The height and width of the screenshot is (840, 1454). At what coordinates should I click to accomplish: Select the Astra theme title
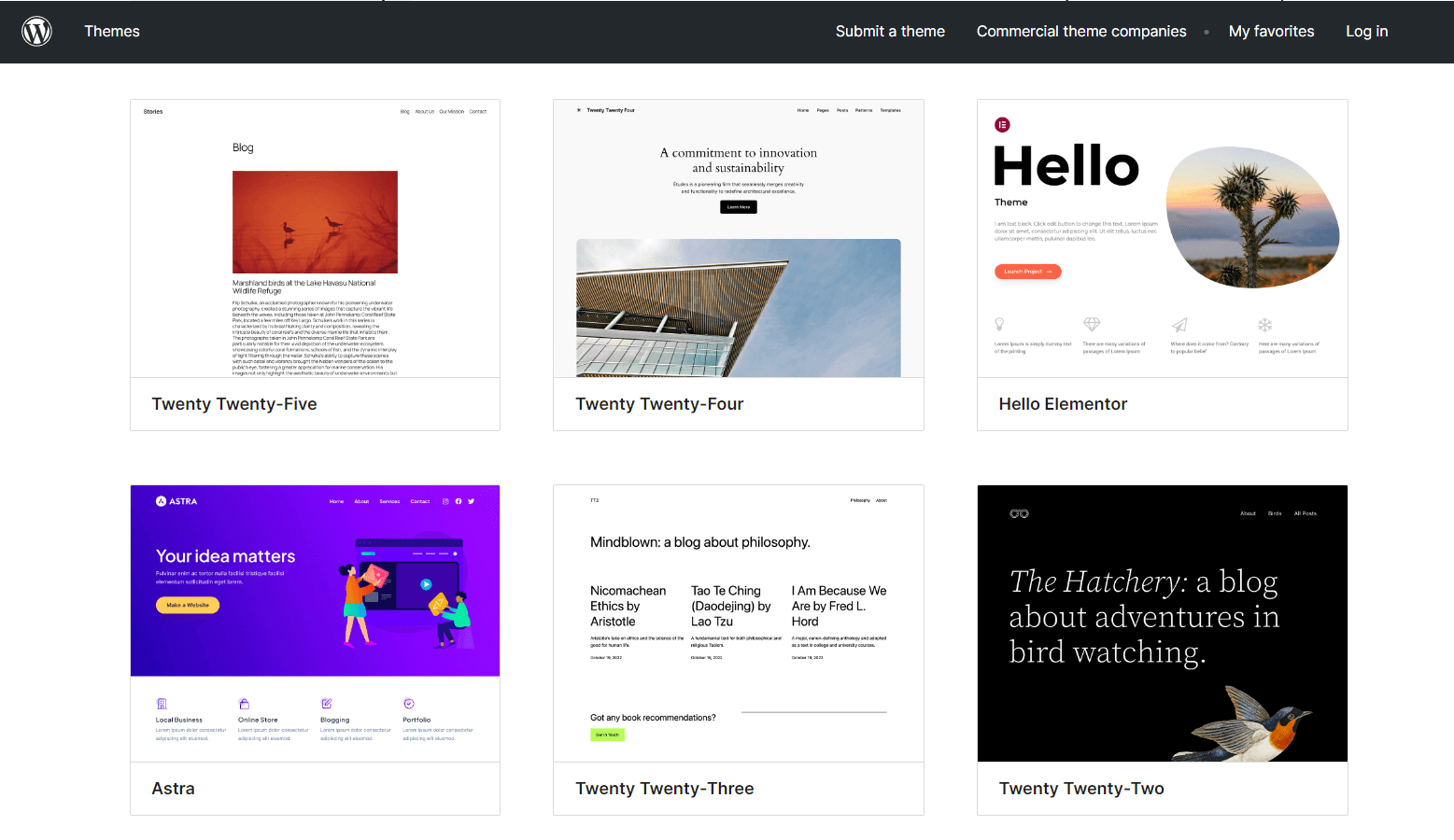[x=174, y=789]
